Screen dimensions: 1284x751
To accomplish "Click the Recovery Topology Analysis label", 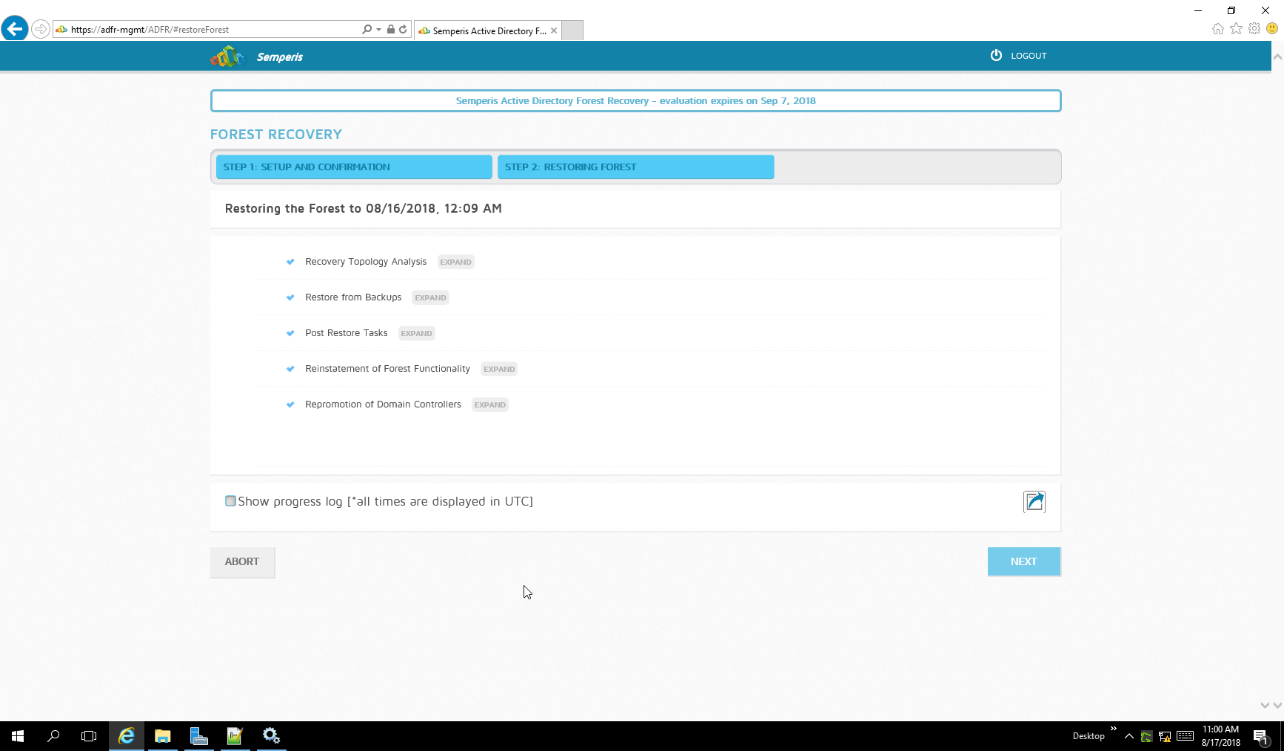I will [x=366, y=262].
